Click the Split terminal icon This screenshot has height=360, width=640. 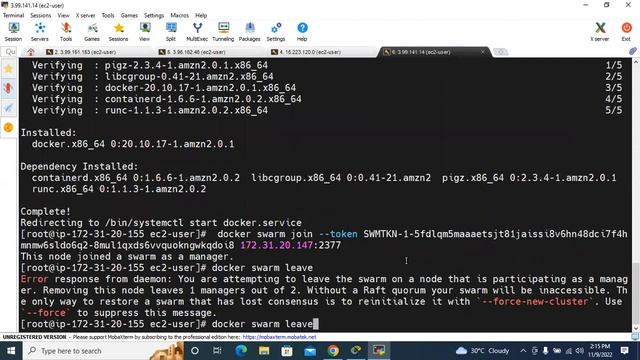171,32
